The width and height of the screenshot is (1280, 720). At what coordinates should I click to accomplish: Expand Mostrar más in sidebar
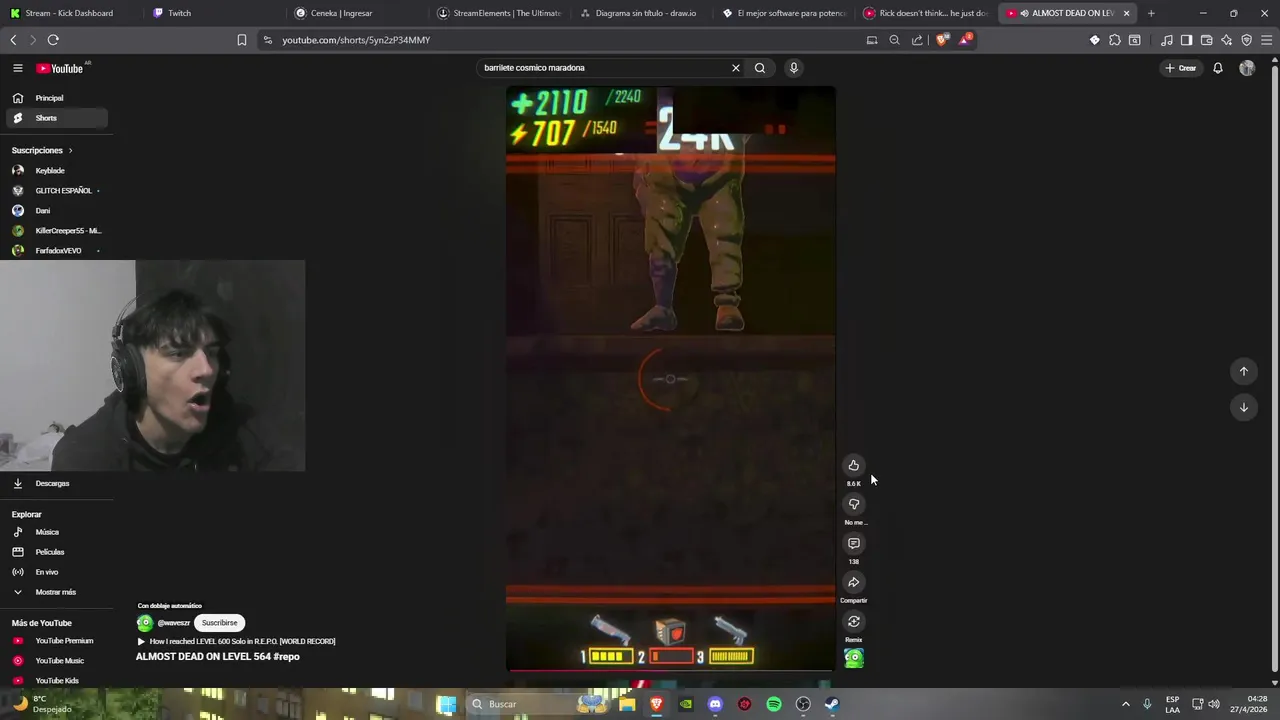pos(57,592)
